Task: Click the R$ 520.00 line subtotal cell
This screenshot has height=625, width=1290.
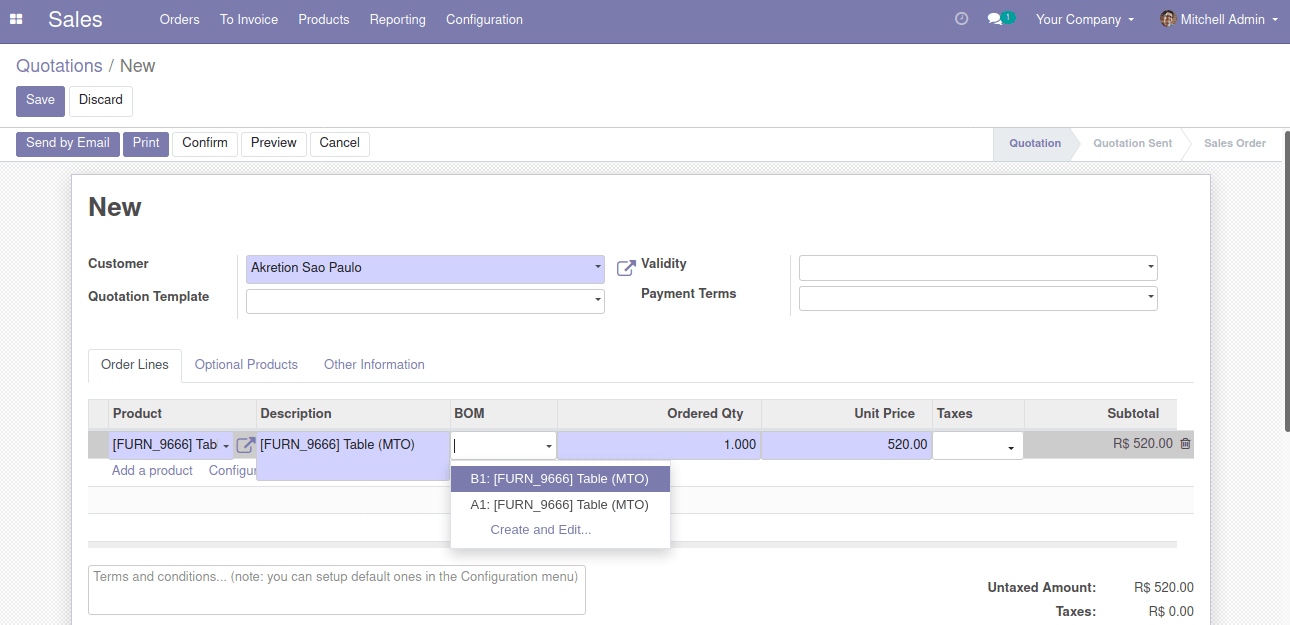Action: pos(1100,444)
